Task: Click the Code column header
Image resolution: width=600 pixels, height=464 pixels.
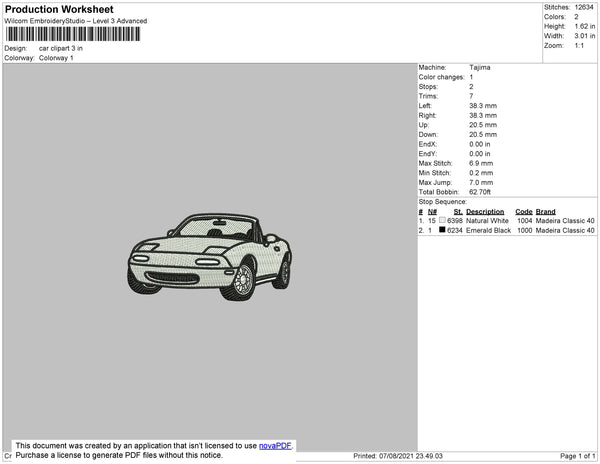Action: pyautogui.click(x=523, y=211)
